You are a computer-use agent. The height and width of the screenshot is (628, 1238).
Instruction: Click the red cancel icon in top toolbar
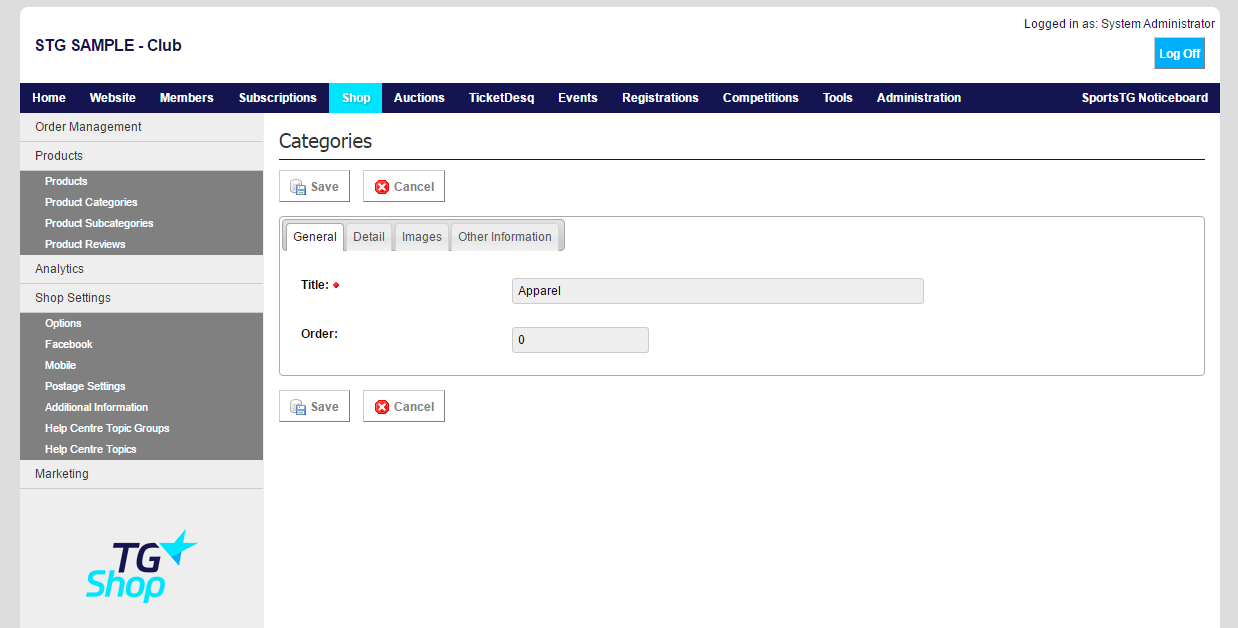382,187
